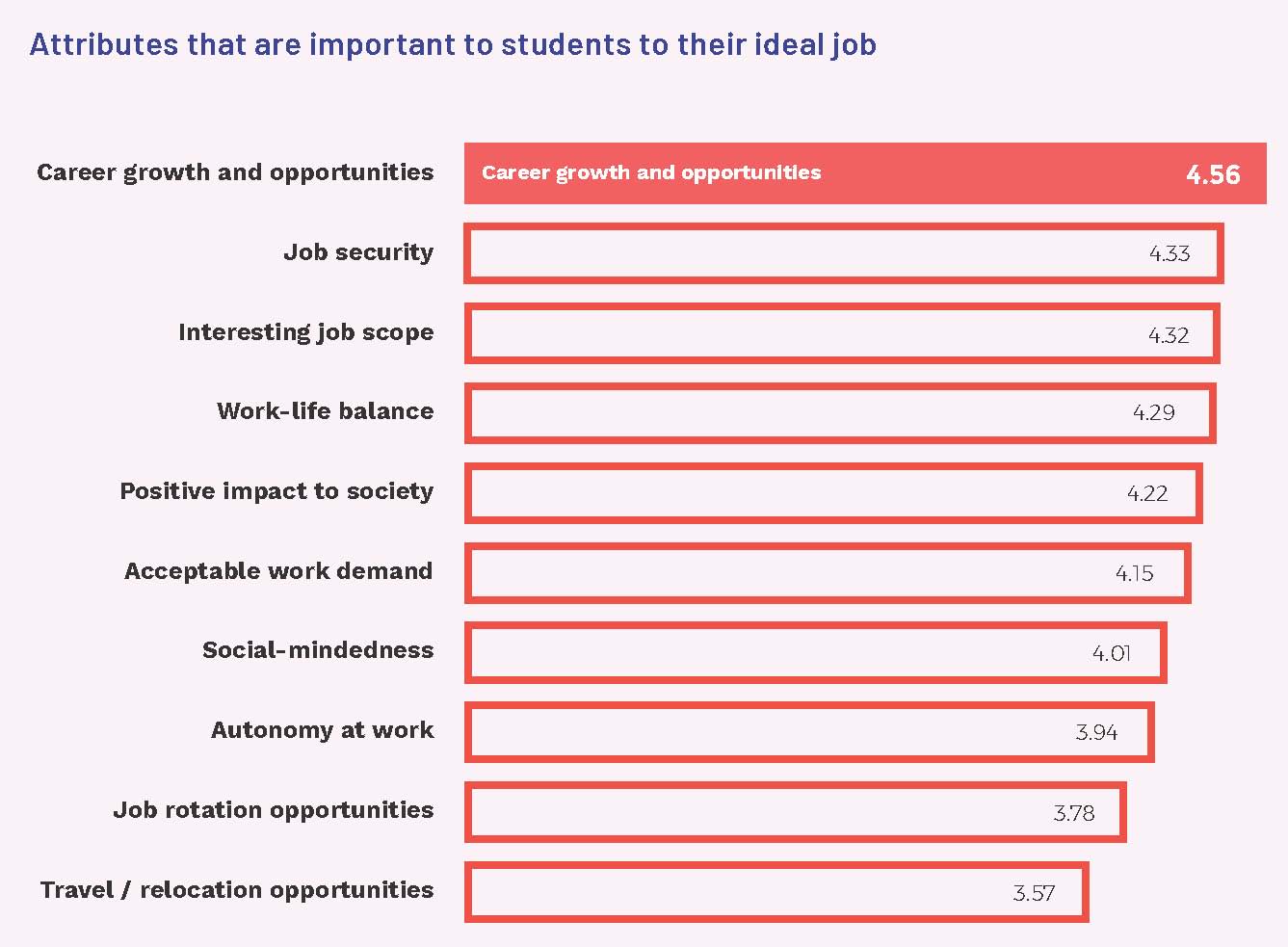Image resolution: width=1288 pixels, height=947 pixels.
Task: Click the chart title about ideal job attributes
Action: coord(453,45)
